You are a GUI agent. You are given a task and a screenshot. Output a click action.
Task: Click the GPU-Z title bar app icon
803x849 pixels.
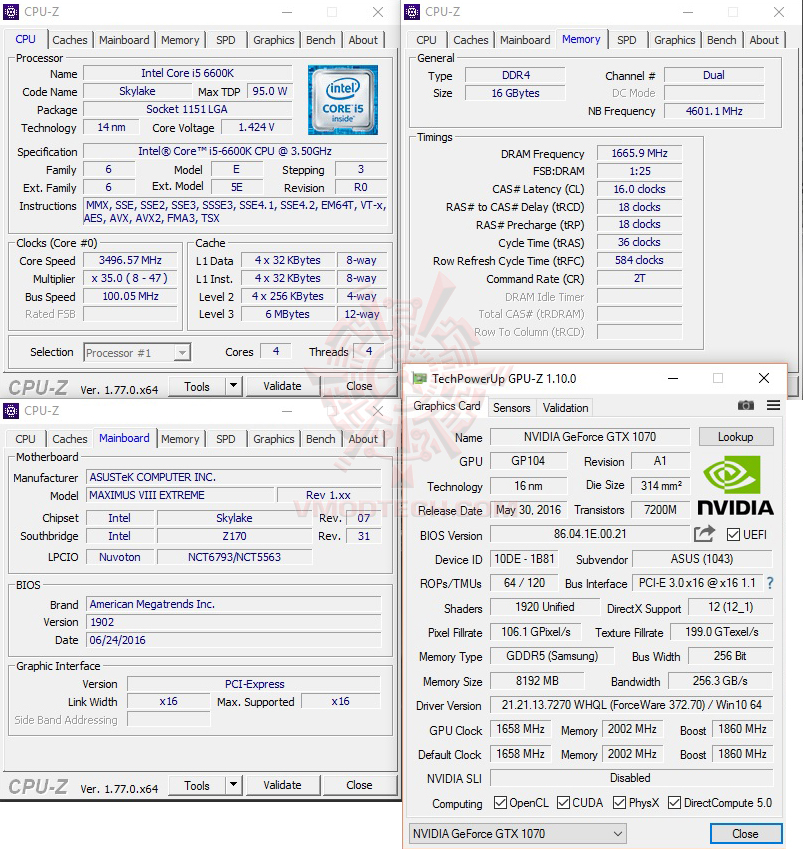point(419,378)
